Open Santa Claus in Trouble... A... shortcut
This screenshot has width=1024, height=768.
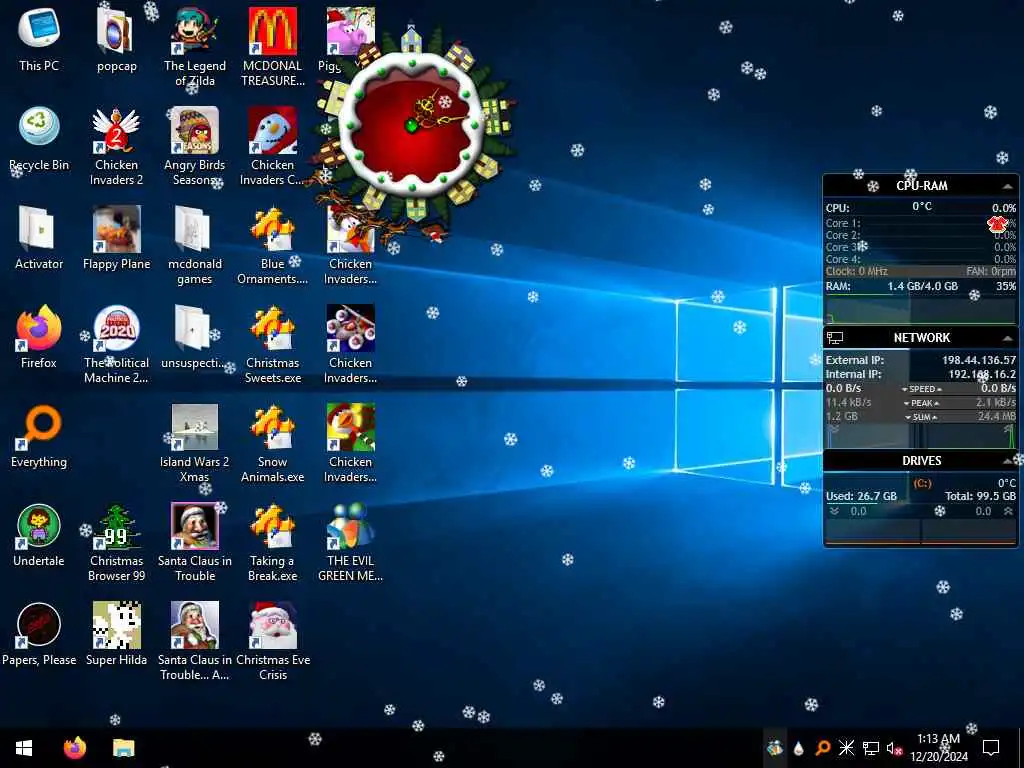tap(195, 641)
